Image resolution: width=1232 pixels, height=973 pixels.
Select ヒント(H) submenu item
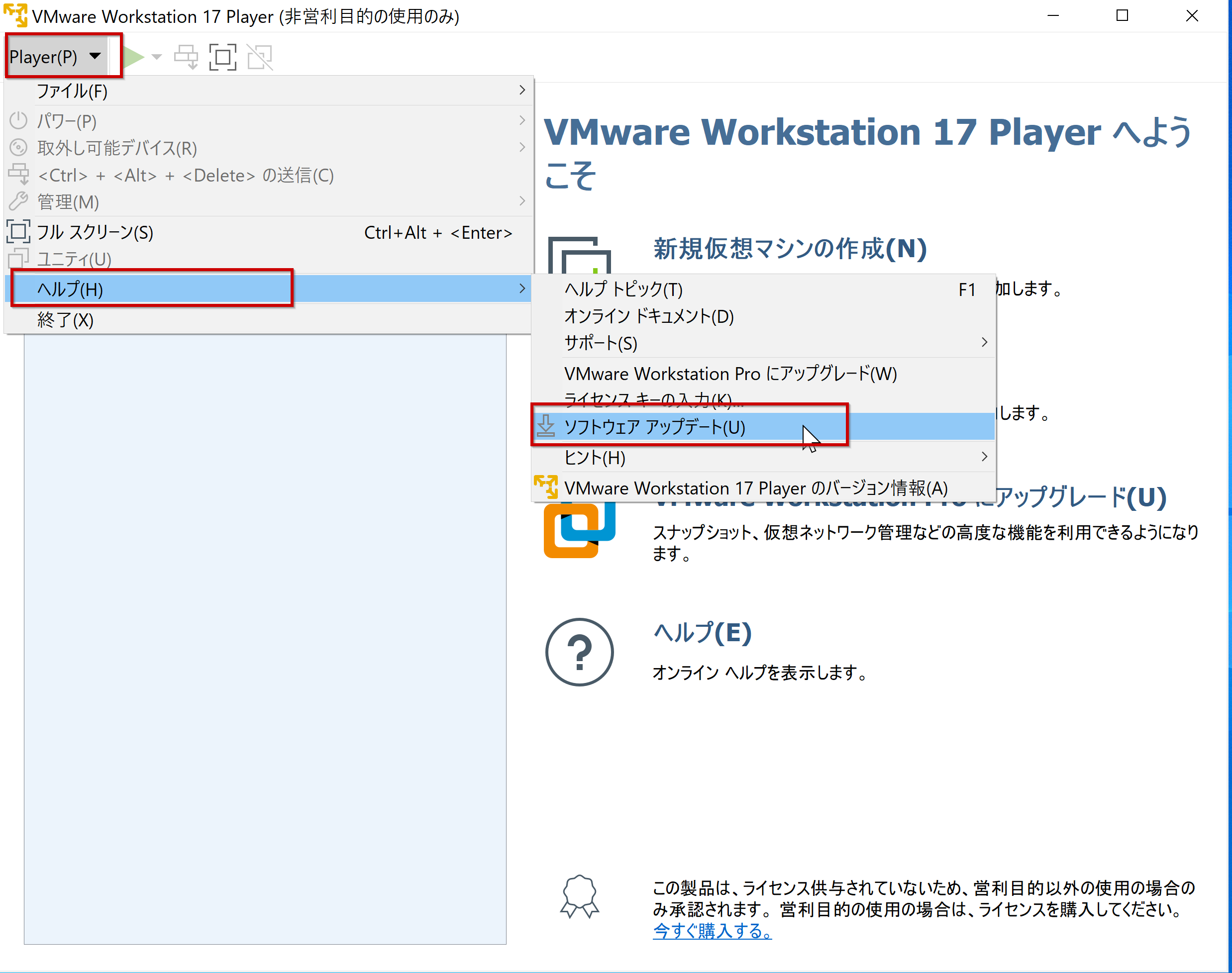[x=764, y=458]
